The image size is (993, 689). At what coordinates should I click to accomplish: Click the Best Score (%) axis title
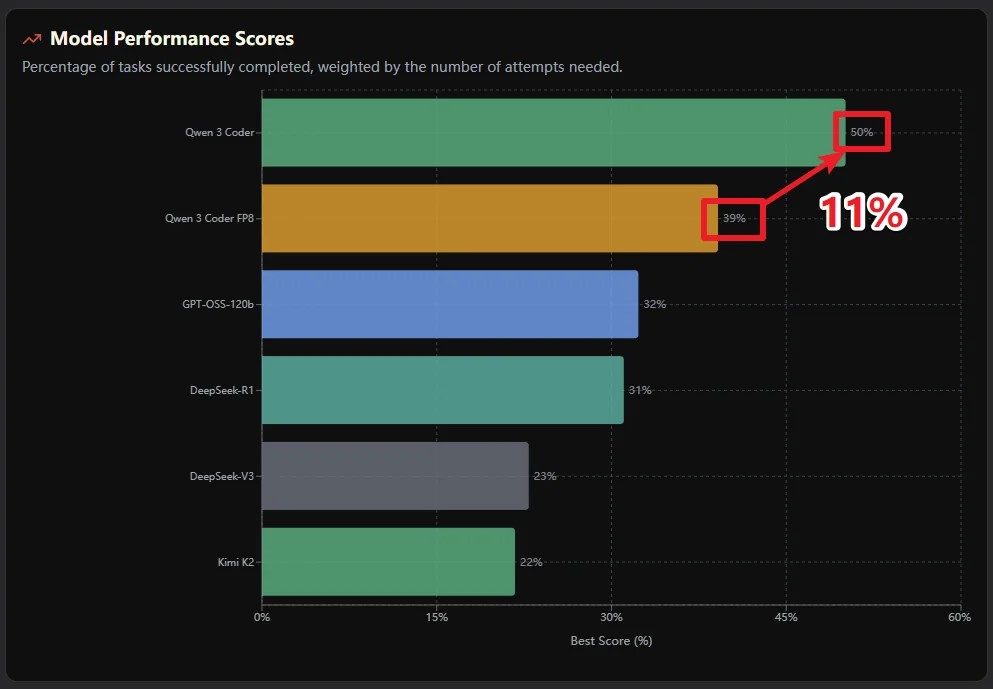pyautogui.click(x=611, y=641)
